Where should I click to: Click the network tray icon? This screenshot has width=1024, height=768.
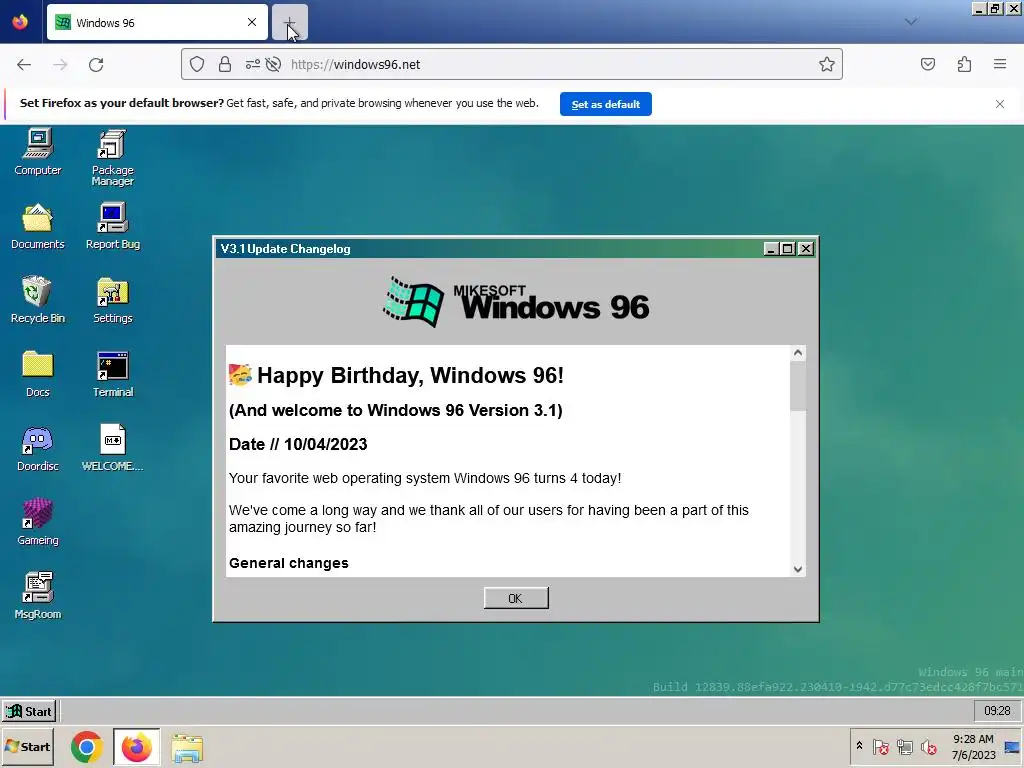click(x=904, y=746)
